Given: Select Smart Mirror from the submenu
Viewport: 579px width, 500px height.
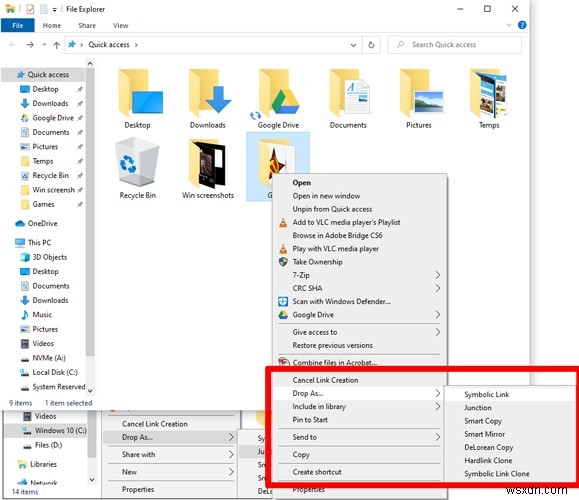Looking at the screenshot, I should pyautogui.click(x=484, y=434).
